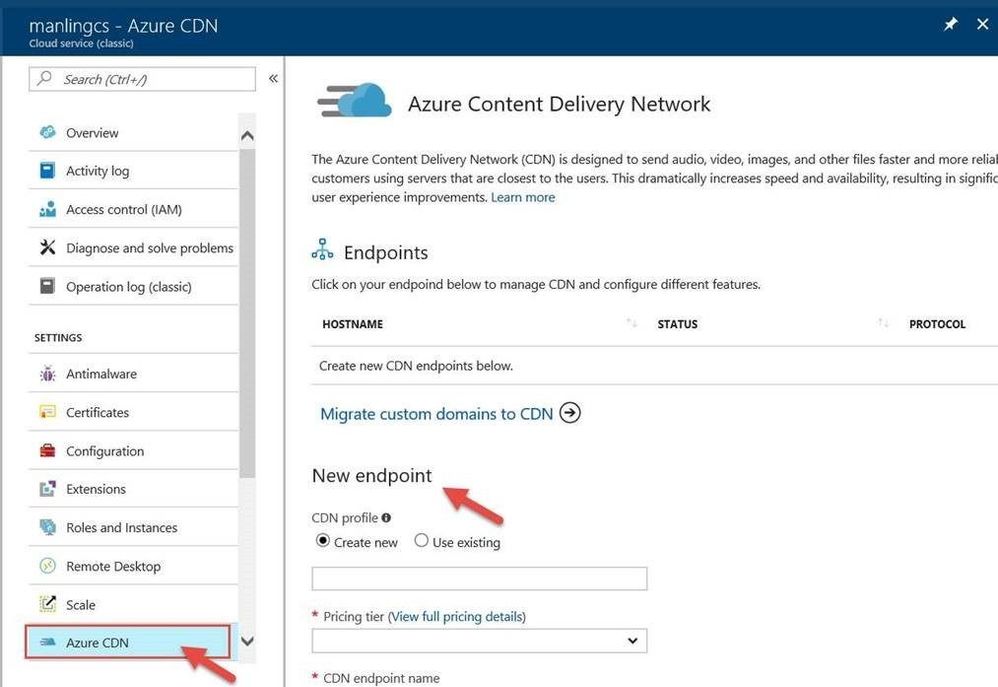Collapse the sidebar with double chevron

(x=273, y=78)
